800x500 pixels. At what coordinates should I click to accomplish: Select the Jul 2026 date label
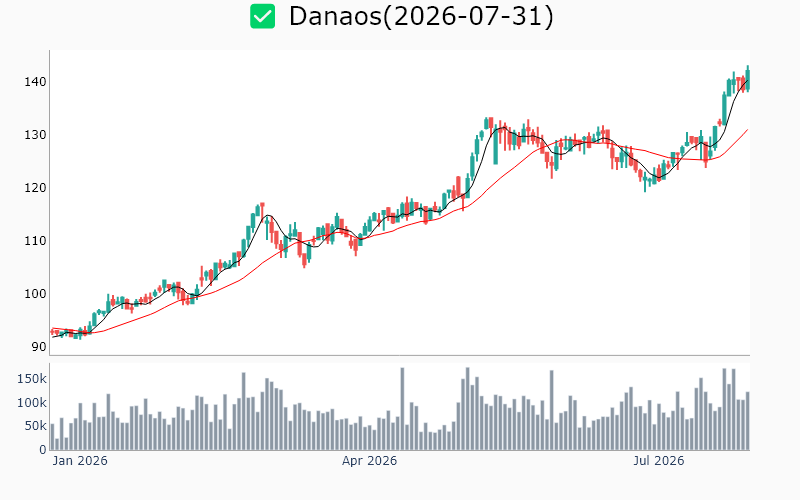click(659, 461)
